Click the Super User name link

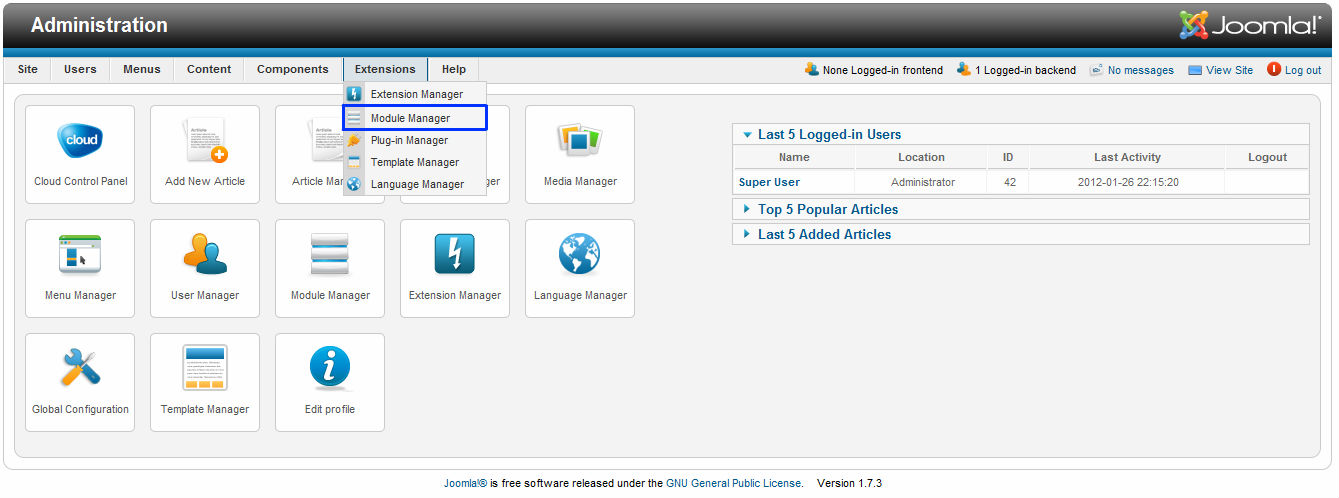[x=769, y=182]
